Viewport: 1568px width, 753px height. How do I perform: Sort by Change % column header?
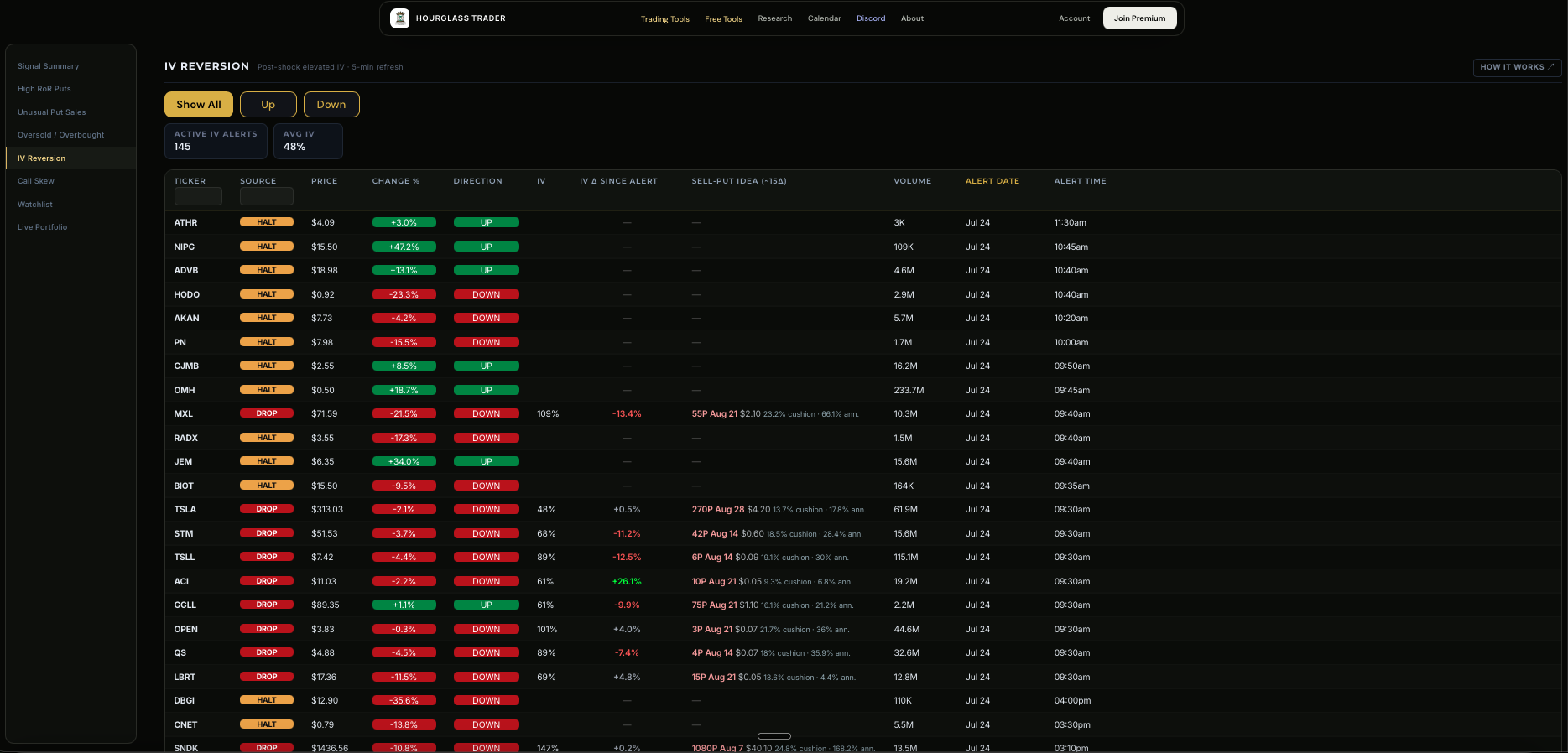pos(396,181)
